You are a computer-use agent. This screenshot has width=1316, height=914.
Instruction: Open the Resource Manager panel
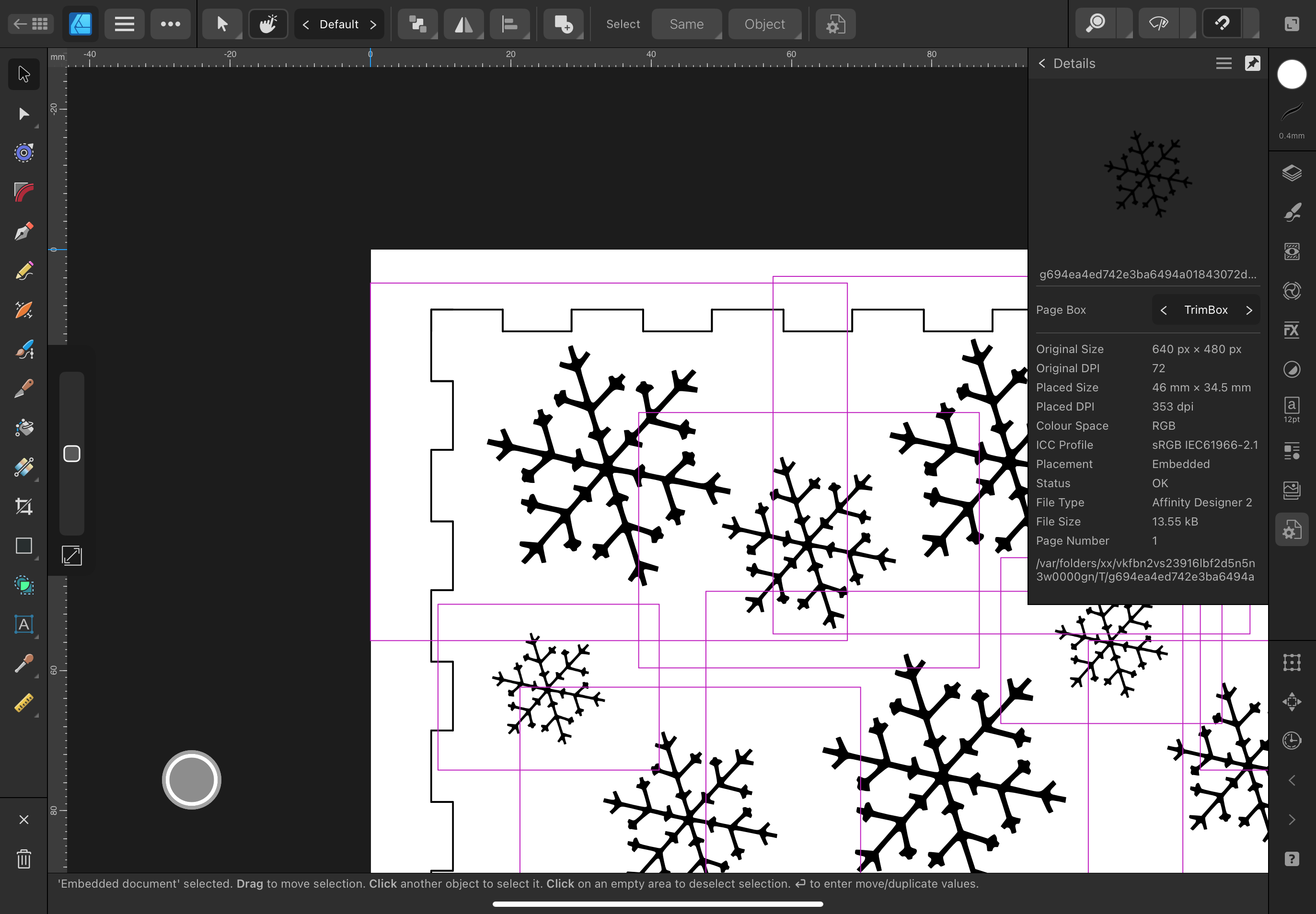click(x=1292, y=530)
